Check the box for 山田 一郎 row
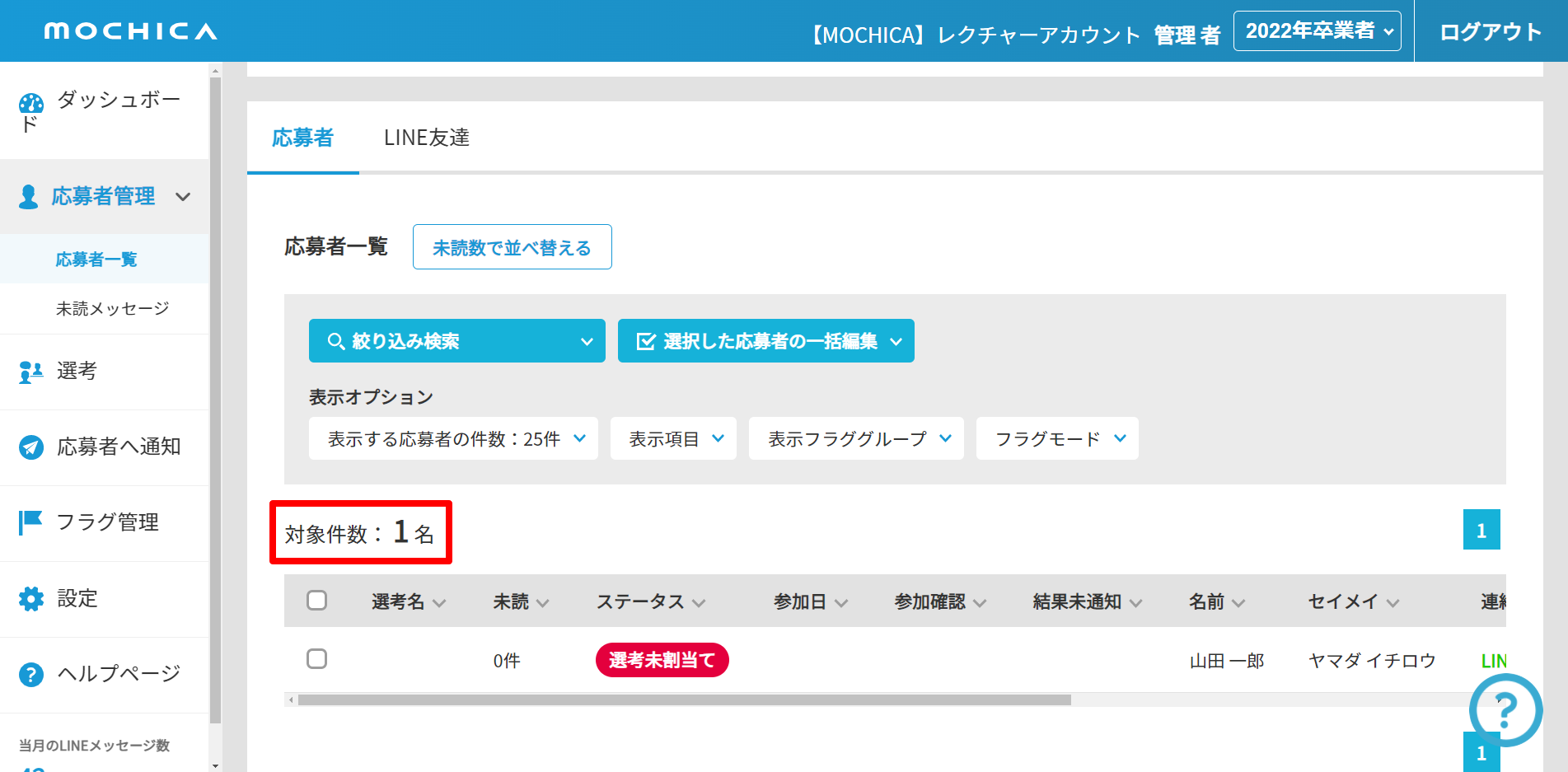1568x772 pixels. 316,659
